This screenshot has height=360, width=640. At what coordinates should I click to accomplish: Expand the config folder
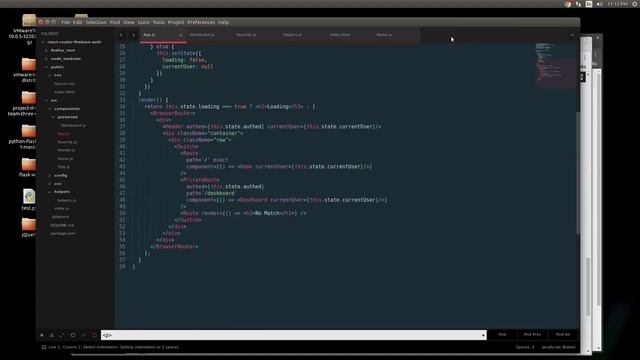tap(50, 176)
